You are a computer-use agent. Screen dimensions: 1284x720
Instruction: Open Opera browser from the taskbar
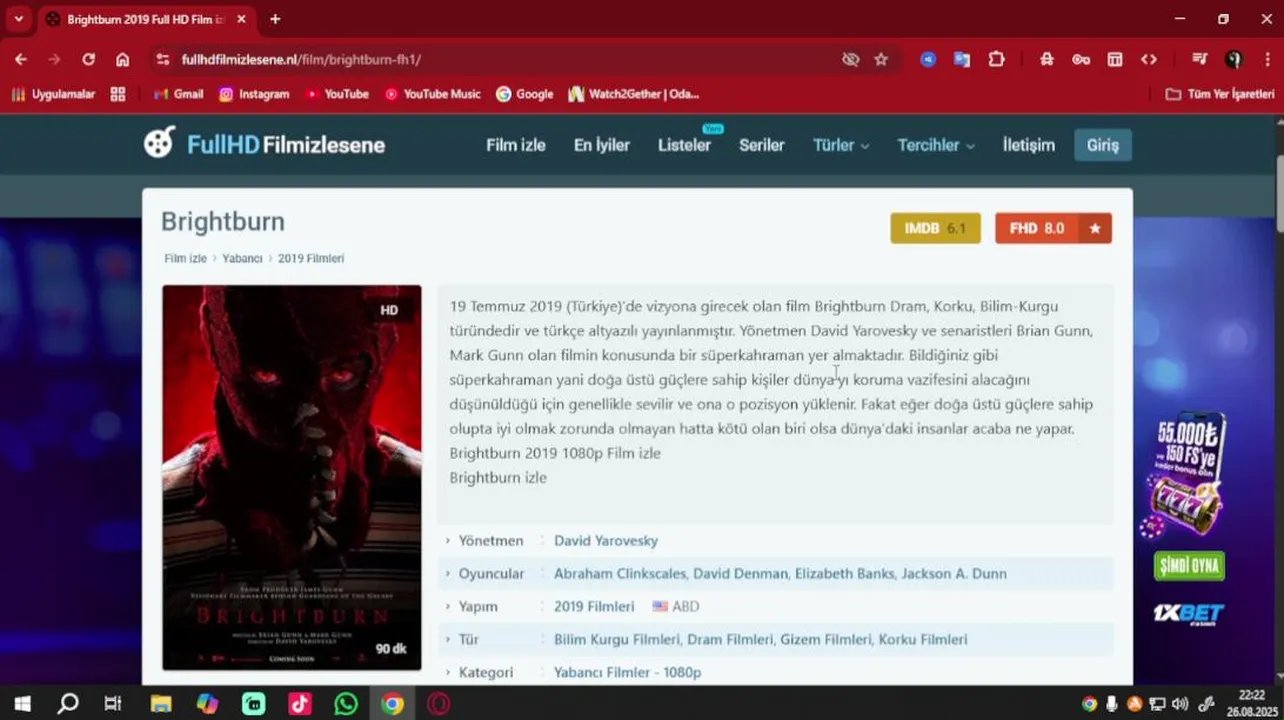(438, 704)
